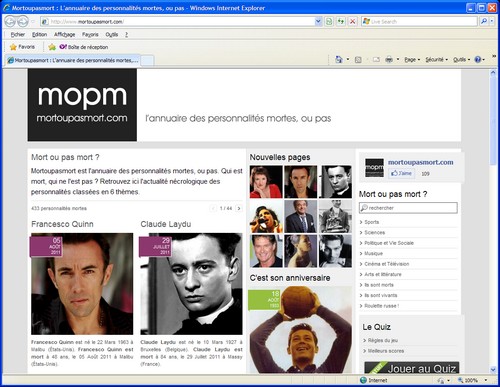Open the Favoris menu in menu bar
Viewport: 500px width, 387px height.
point(90,34)
